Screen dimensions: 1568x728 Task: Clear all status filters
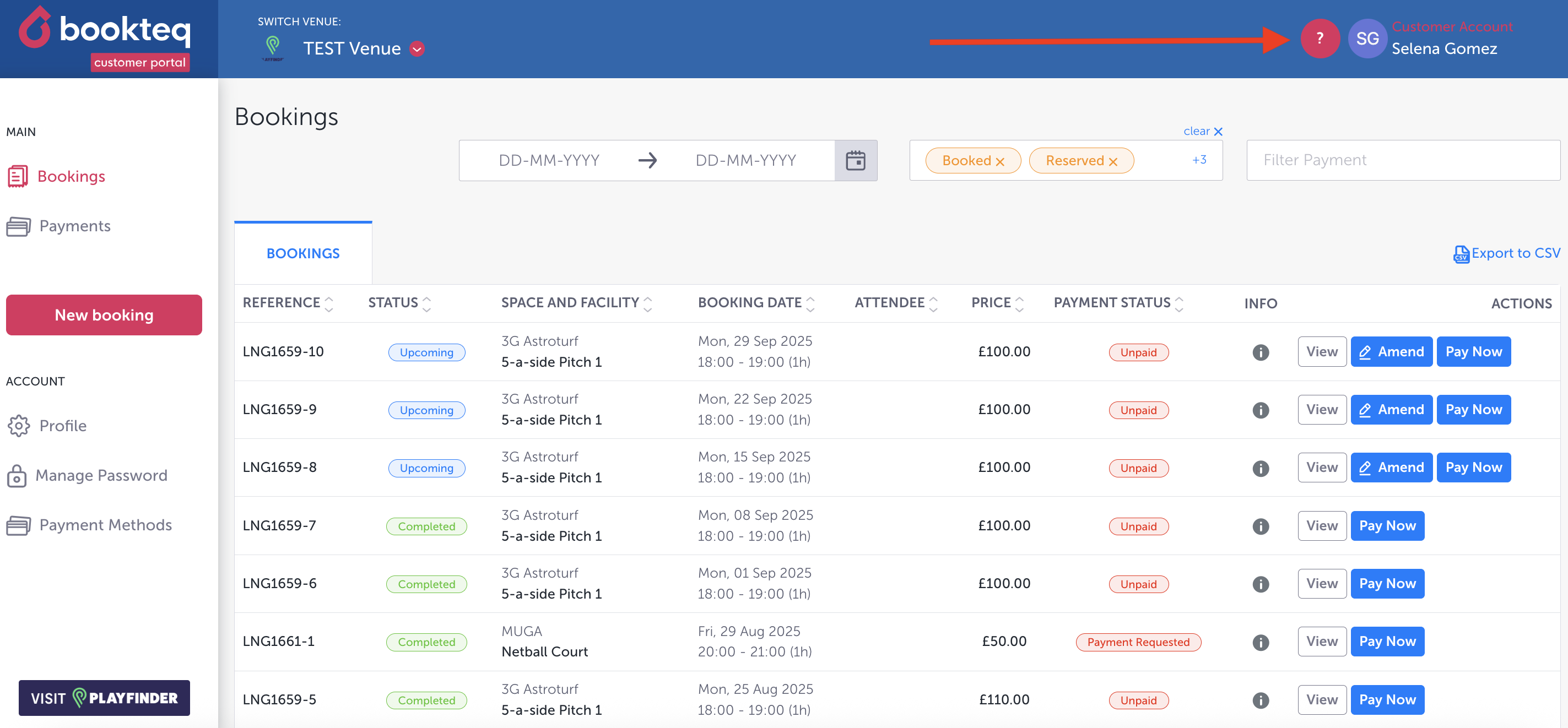point(1202,132)
